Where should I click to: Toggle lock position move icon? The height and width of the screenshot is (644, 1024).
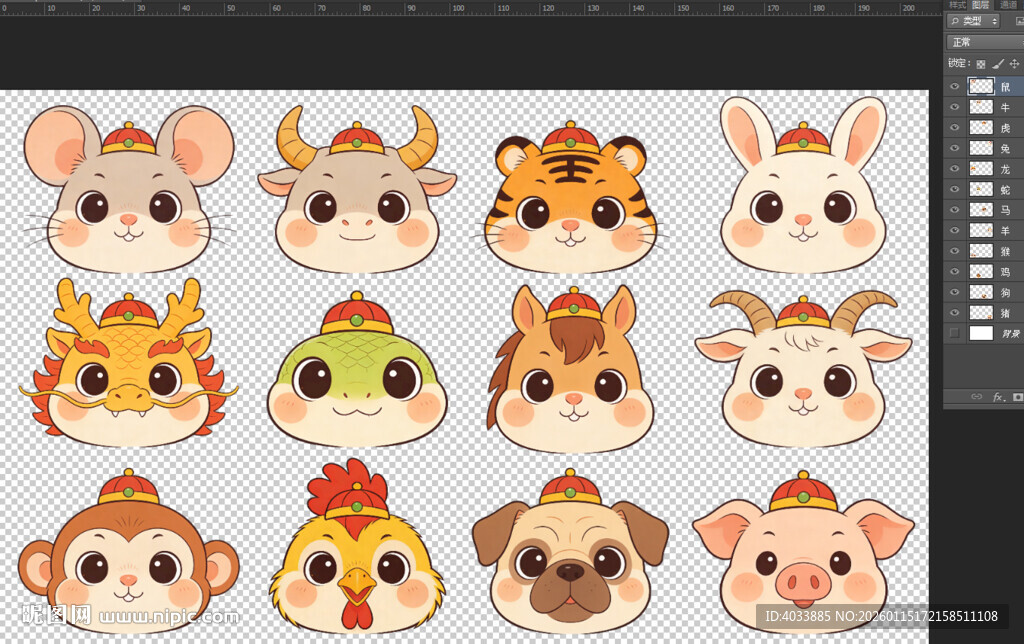pyautogui.click(x=1014, y=63)
